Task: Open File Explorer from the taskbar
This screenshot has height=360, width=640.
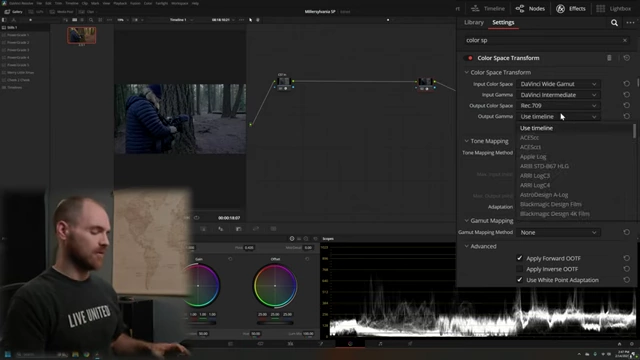Action: pyautogui.click(x=76, y=354)
